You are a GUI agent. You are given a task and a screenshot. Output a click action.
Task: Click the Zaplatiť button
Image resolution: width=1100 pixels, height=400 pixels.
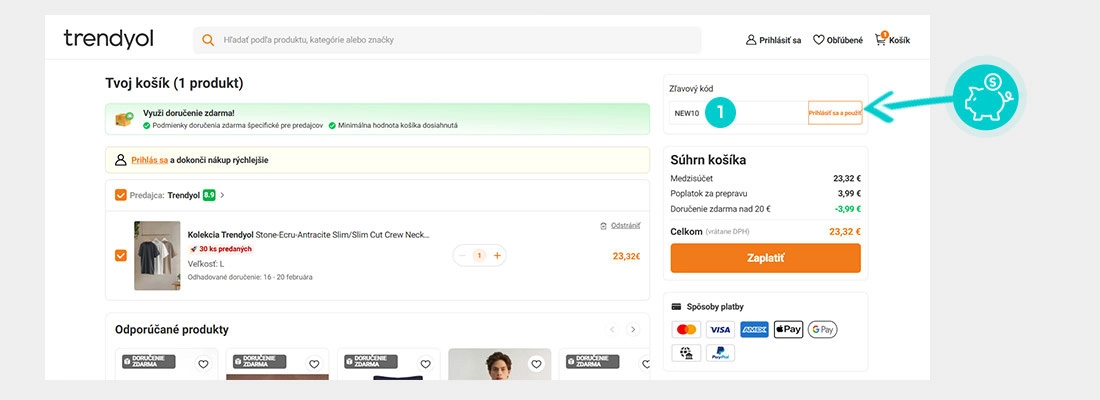click(765, 258)
